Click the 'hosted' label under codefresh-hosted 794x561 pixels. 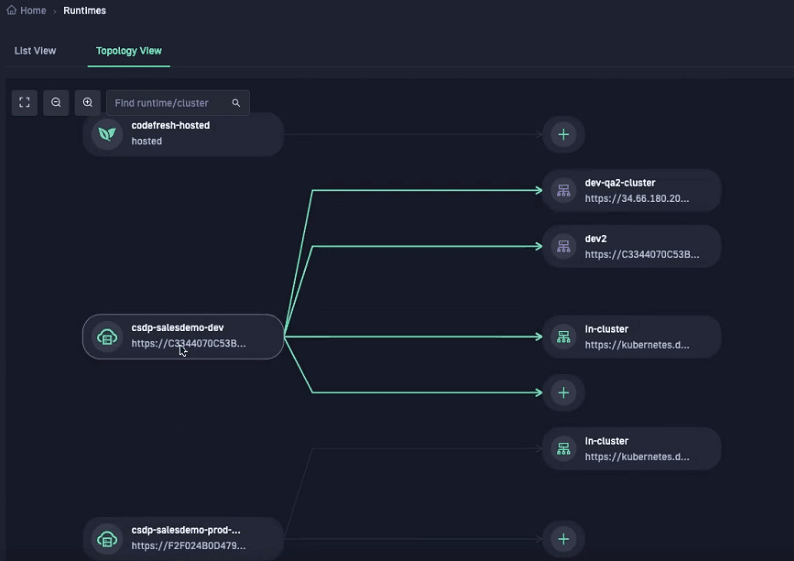(147, 141)
